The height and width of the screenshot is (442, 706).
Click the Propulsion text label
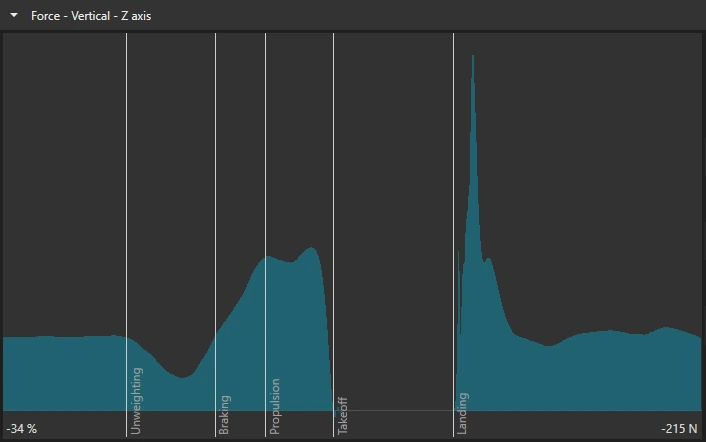[275, 406]
